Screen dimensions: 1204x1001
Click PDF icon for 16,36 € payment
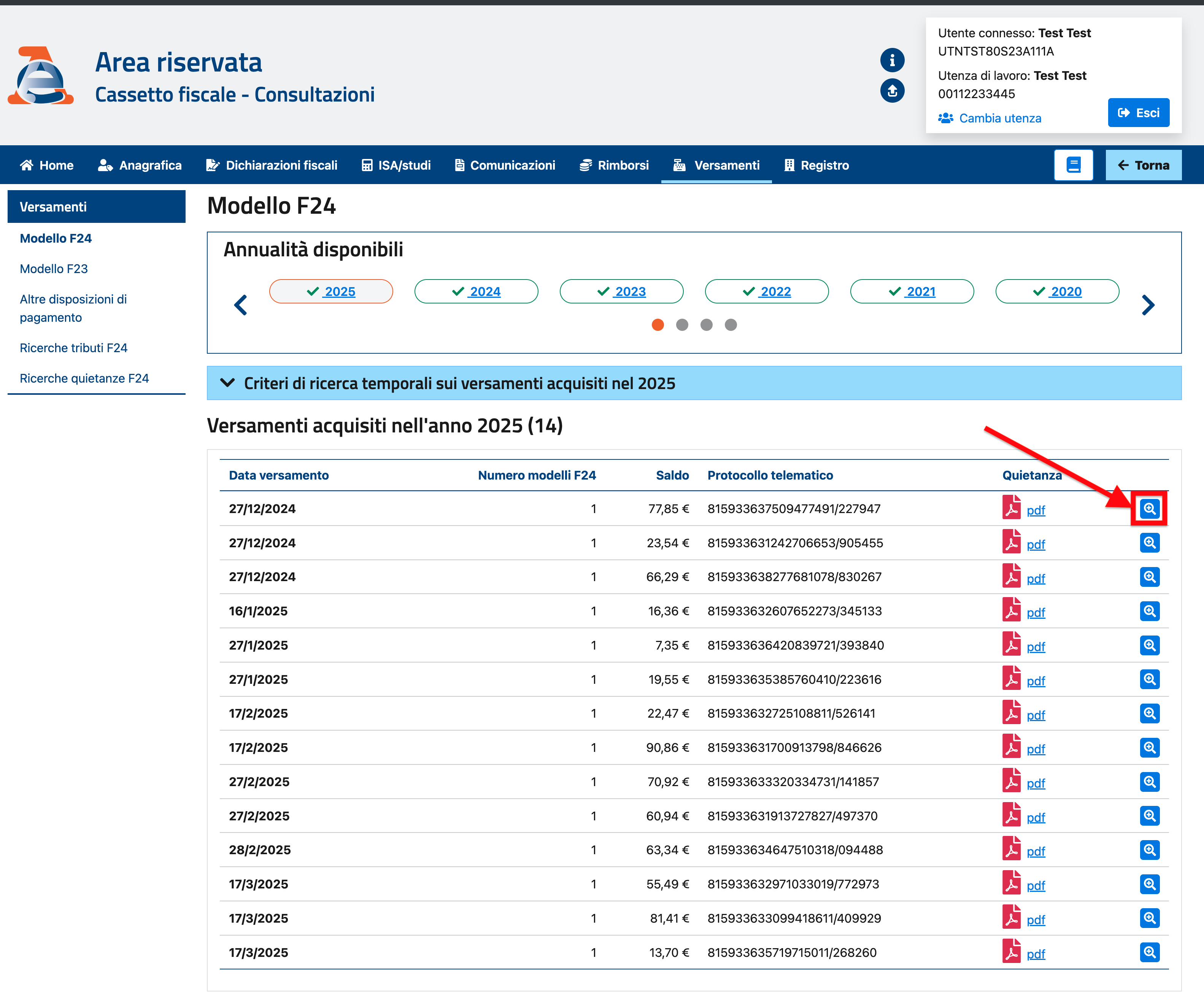1011,610
